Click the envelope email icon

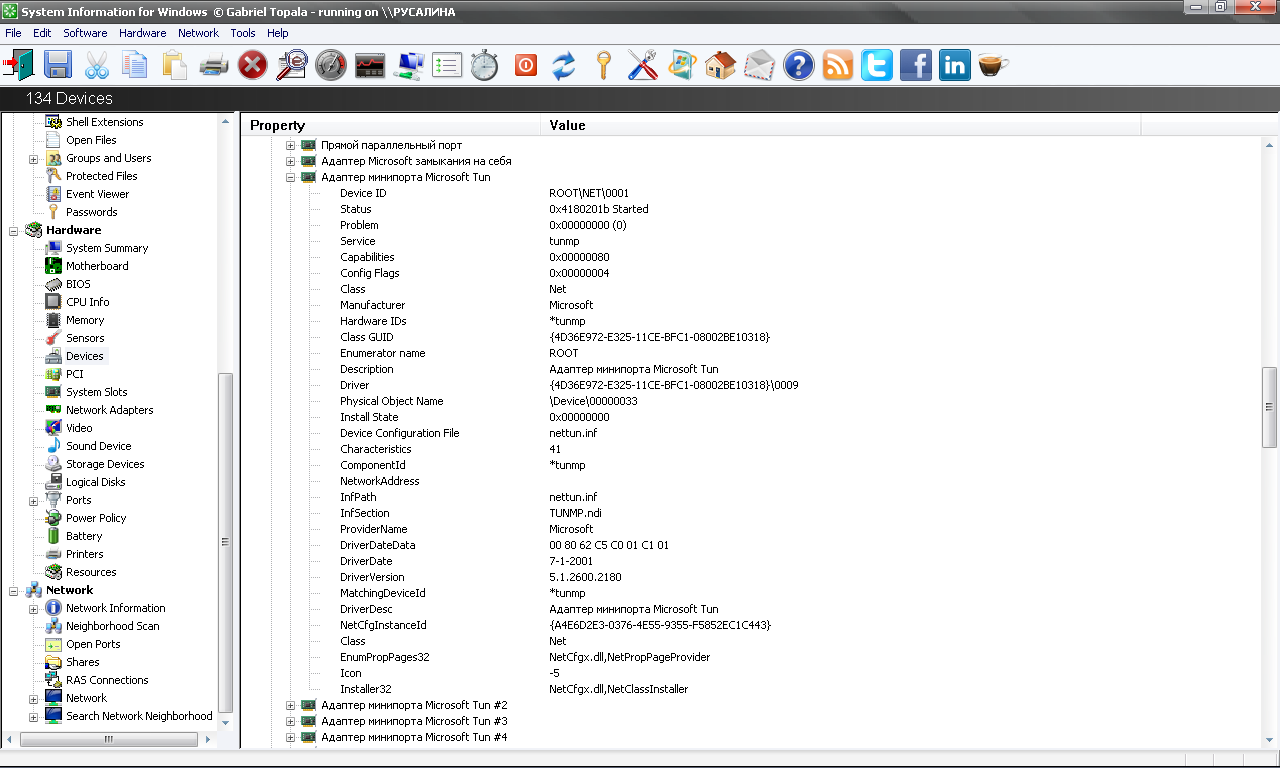click(x=759, y=66)
